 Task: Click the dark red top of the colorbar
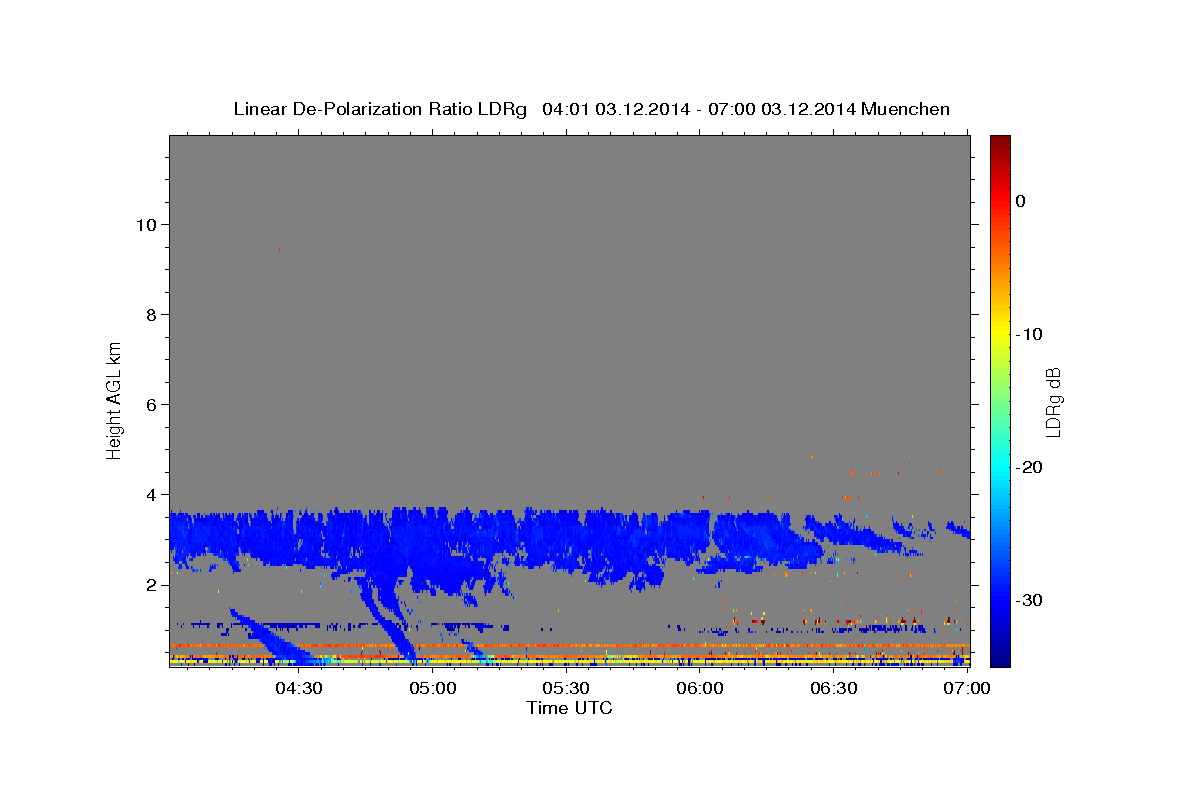click(x=1000, y=145)
